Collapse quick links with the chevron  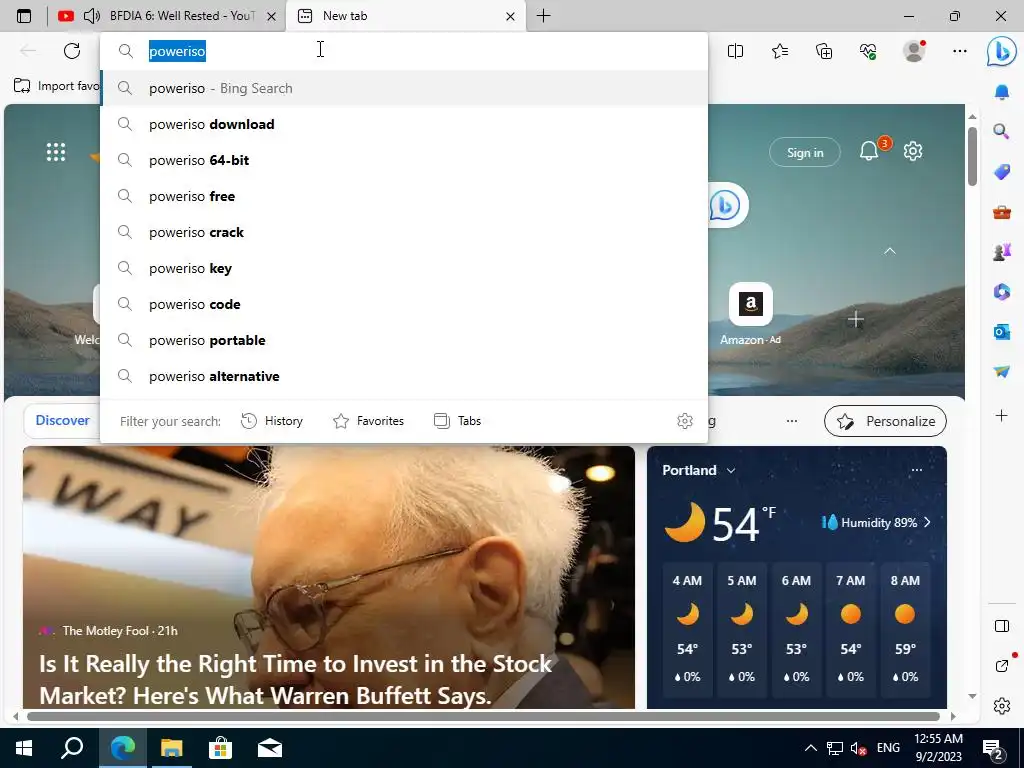pos(889,251)
